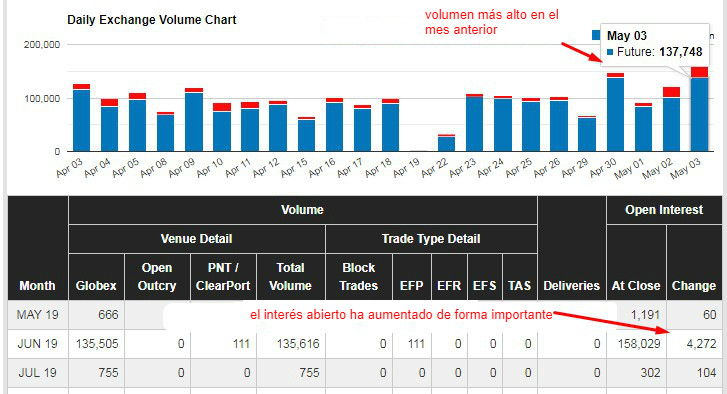This screenshot has height=394, width=727.
Task: Click JUL 19 Globex value 755
Action: 108,373
